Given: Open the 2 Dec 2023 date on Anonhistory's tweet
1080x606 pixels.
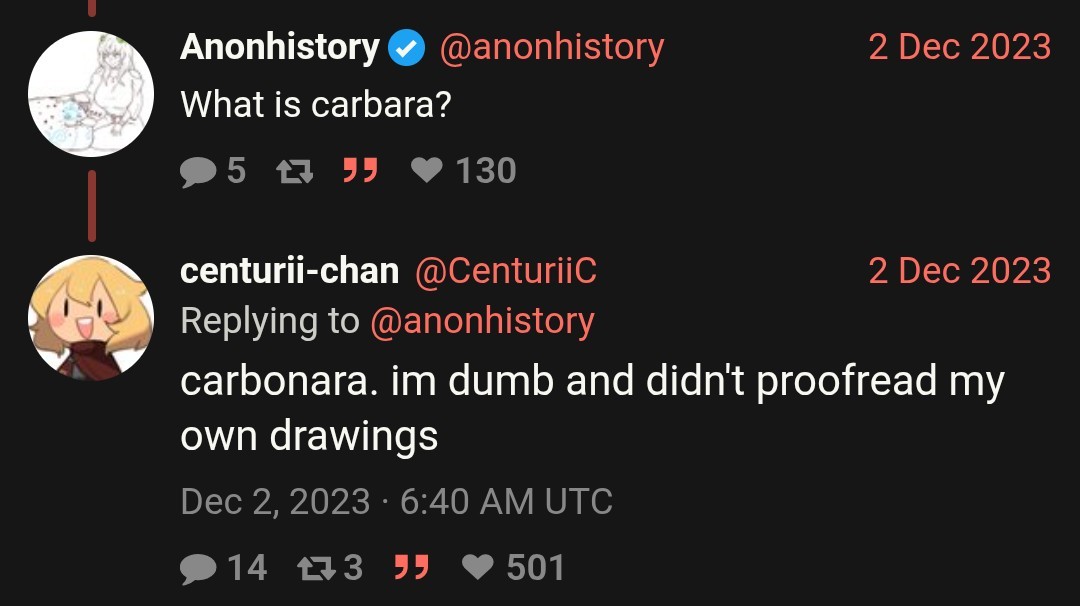Looking at the screenshot, I should [959, 47].
